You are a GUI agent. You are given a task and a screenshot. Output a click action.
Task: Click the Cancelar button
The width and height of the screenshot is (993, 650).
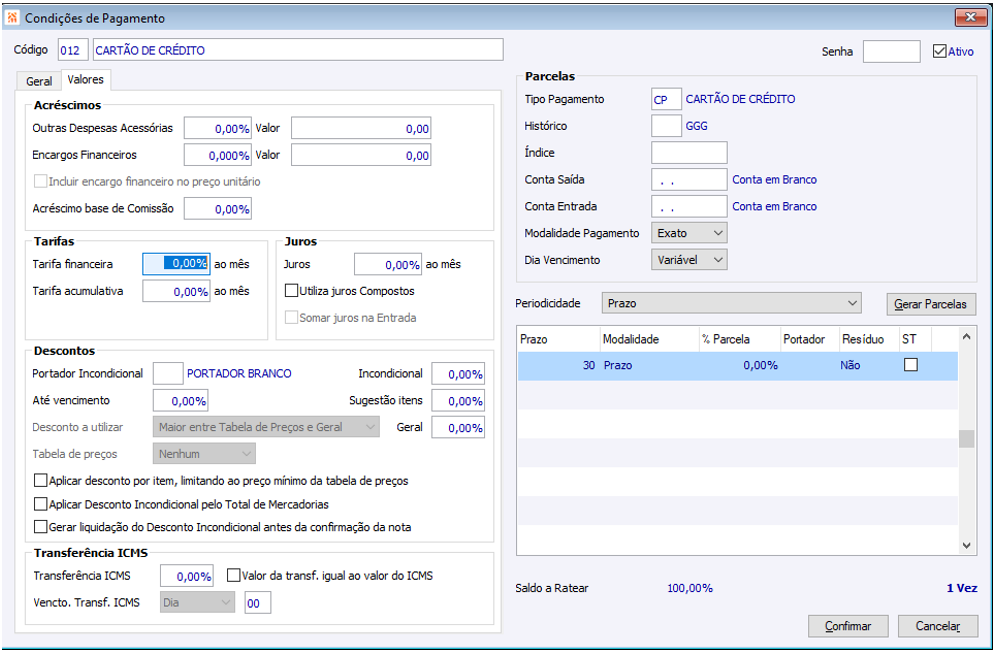click(x=931, y=626)
